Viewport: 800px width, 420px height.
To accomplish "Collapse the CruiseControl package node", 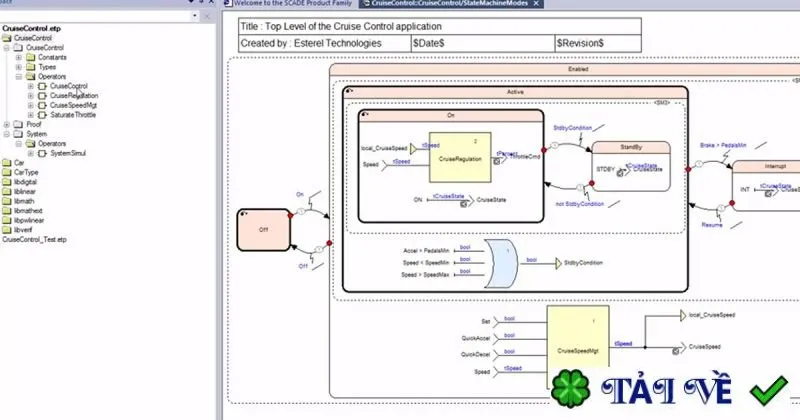I will 7,48.
